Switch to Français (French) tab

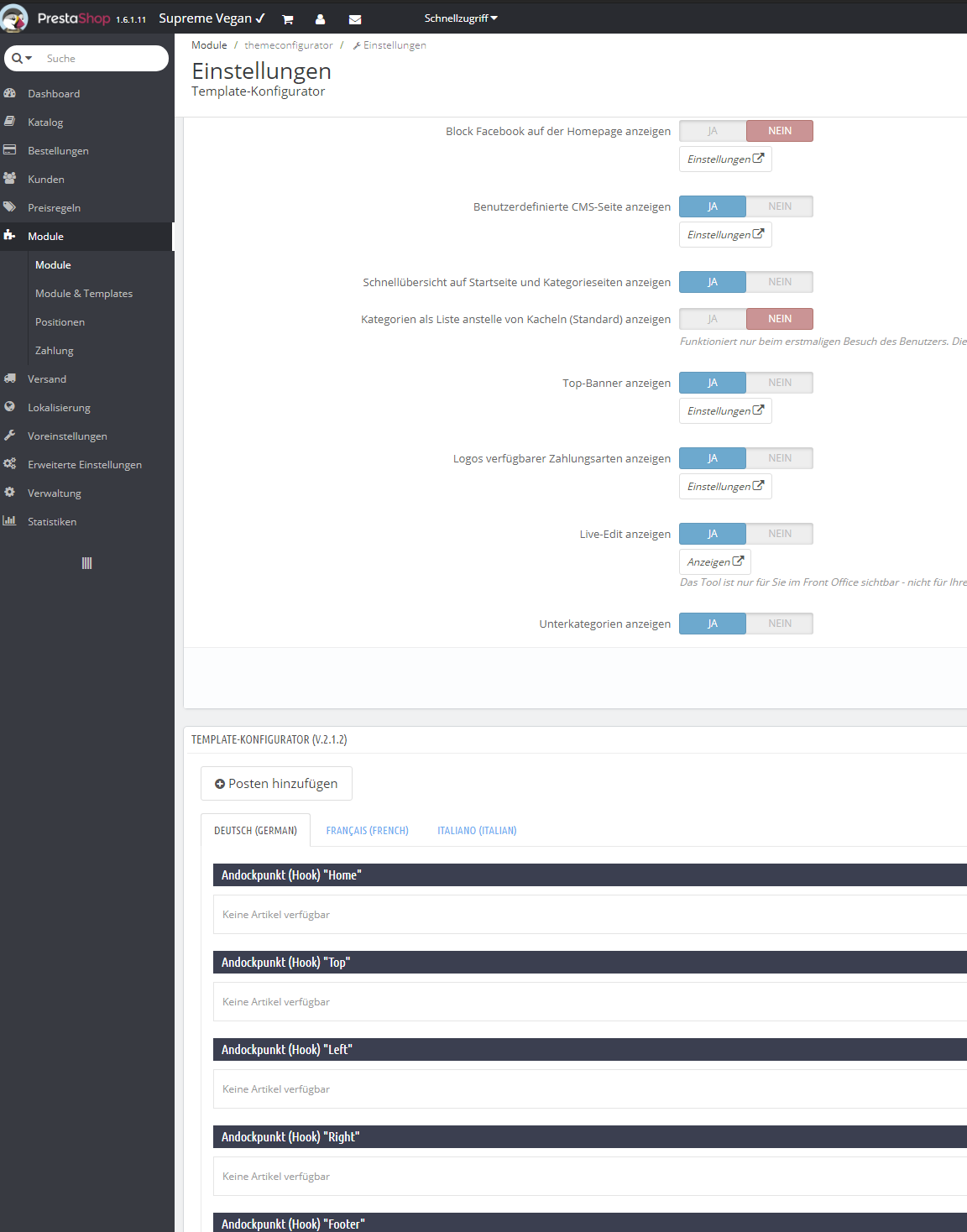[x=367, y=830]
